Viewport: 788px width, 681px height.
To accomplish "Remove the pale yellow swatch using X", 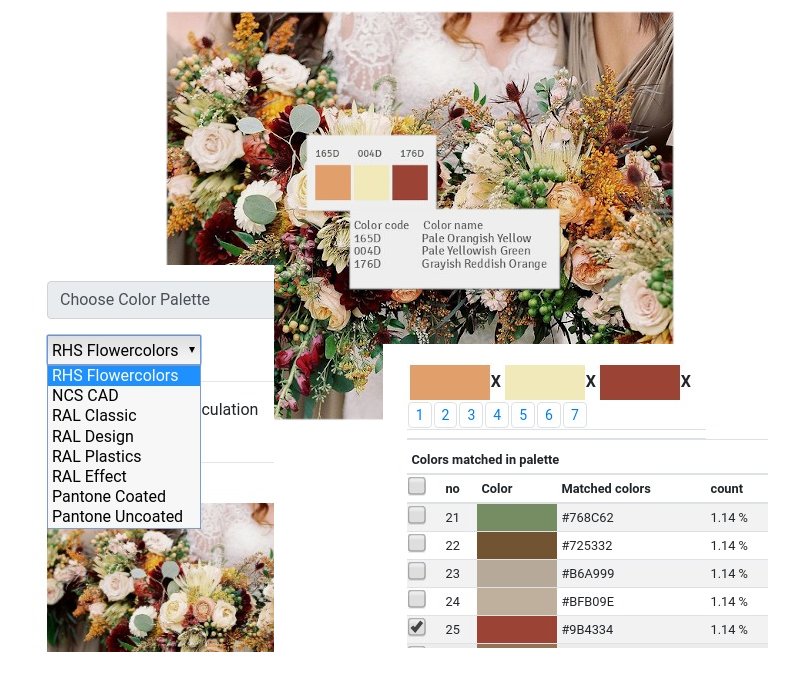I will pos(591,381).
